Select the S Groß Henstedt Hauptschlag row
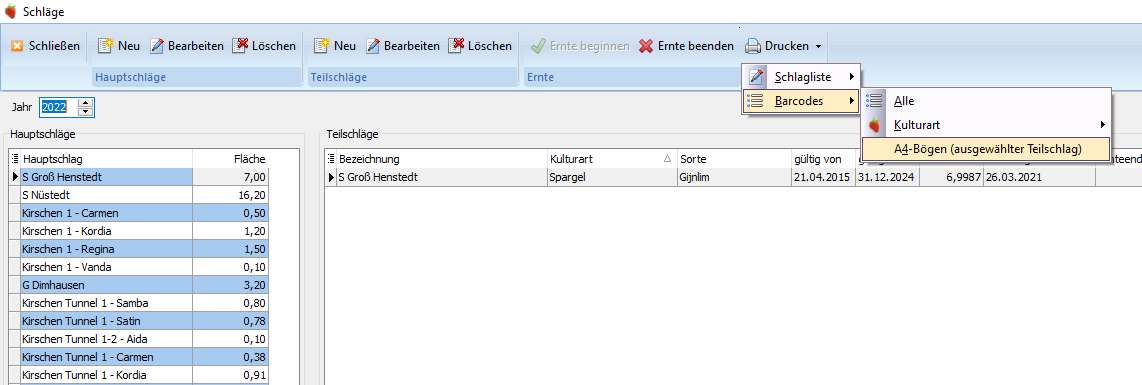Viewport: 1142px width, 385px height. pos(138,177)
